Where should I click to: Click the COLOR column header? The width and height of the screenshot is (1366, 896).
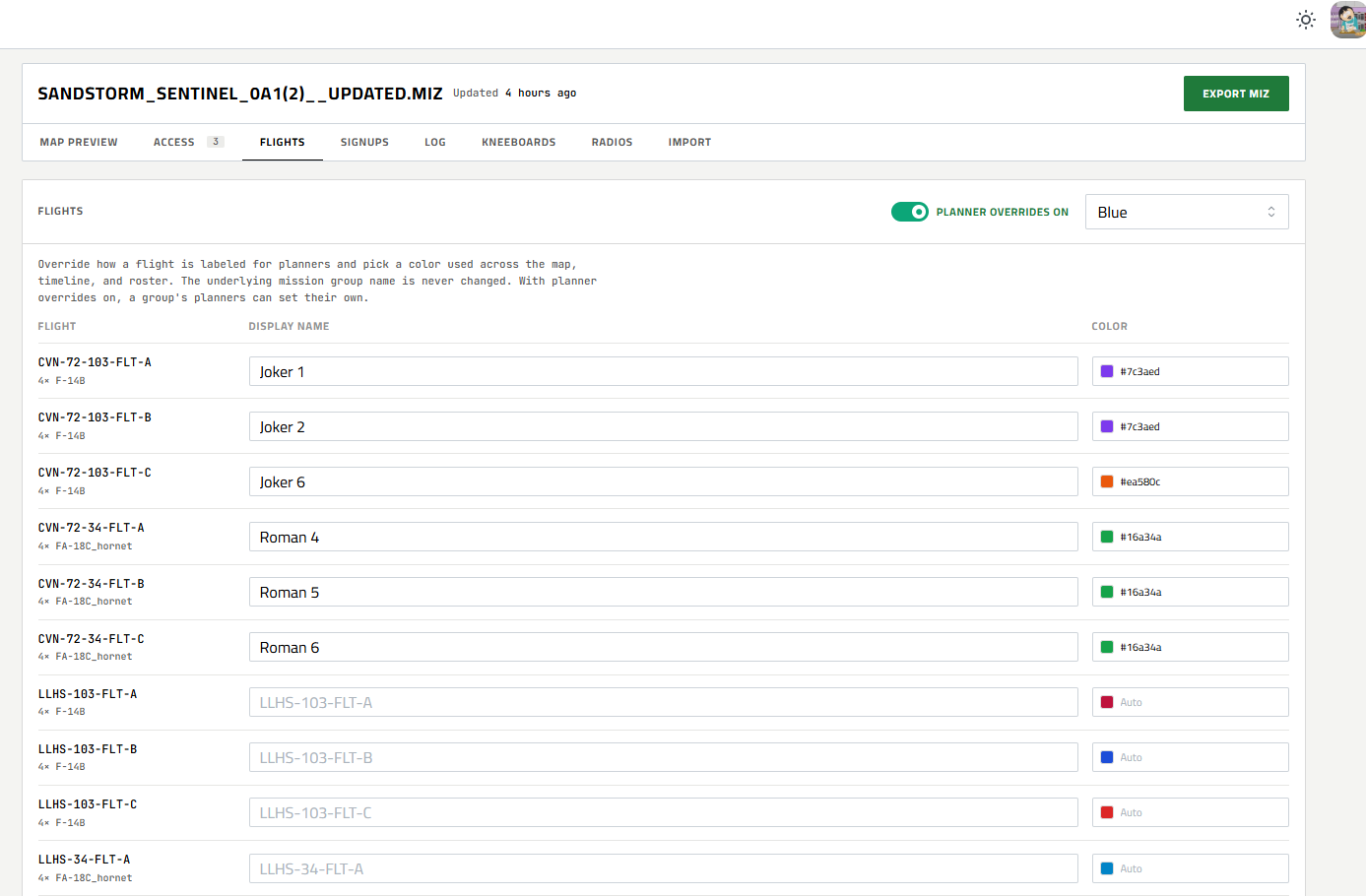pyautogui.click(x=1110, y=326)
